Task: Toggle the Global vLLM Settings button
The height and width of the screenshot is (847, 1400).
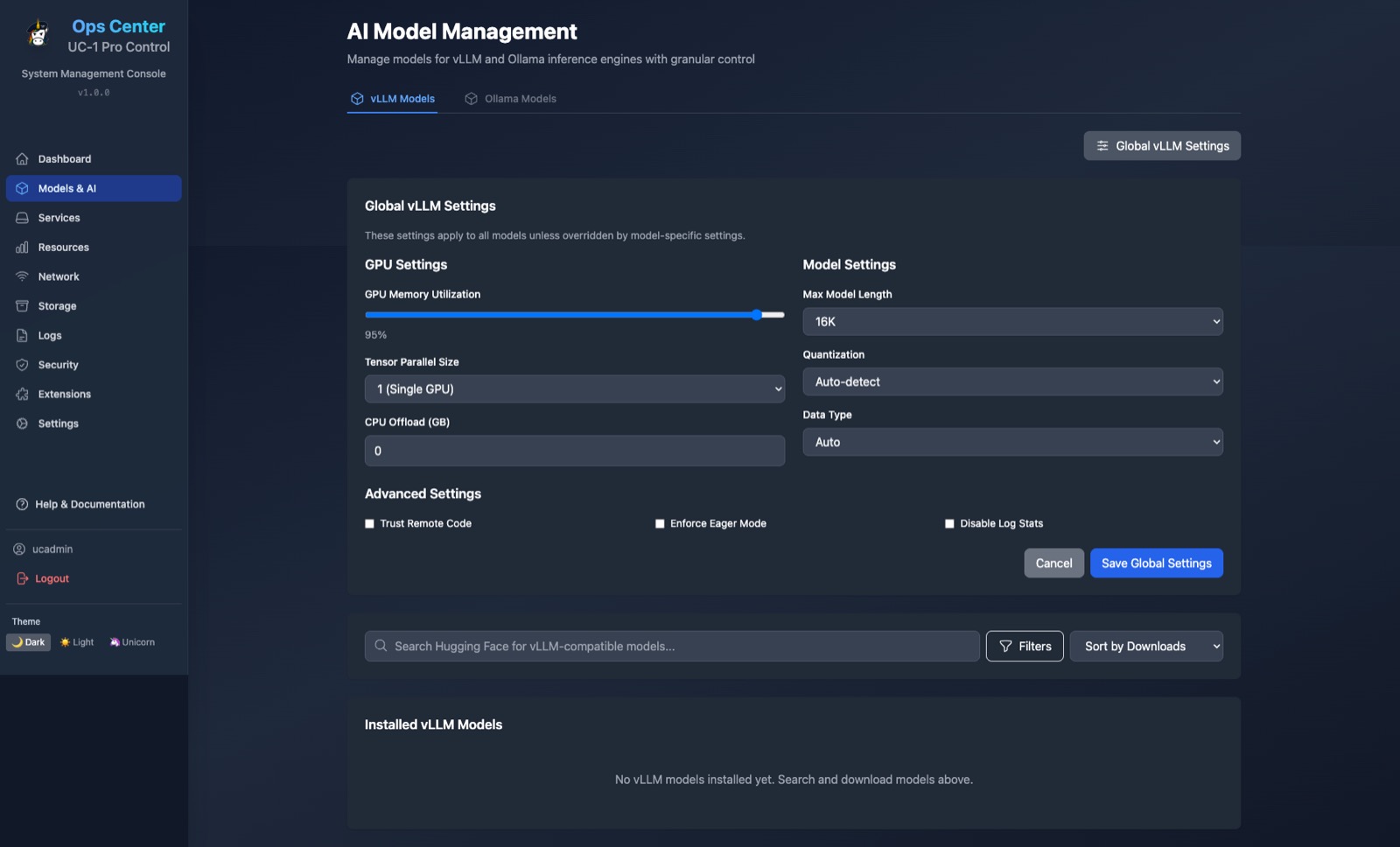Action: (x=1162, y=146)
